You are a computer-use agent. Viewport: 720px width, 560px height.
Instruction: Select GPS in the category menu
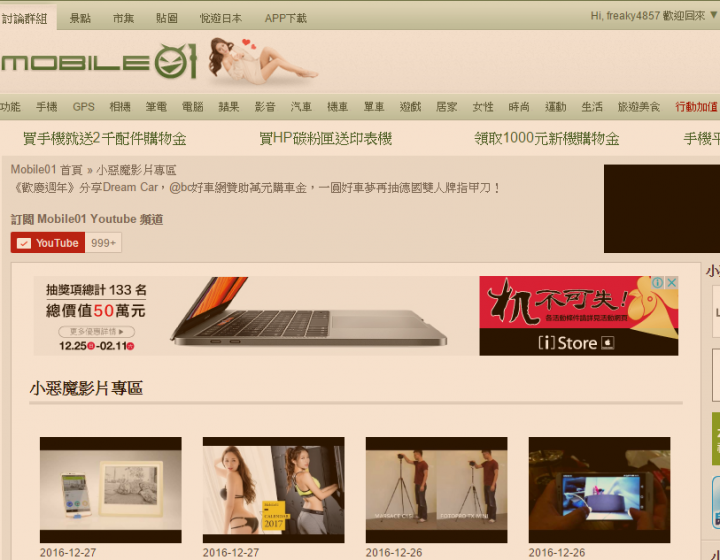pos(84,107)
